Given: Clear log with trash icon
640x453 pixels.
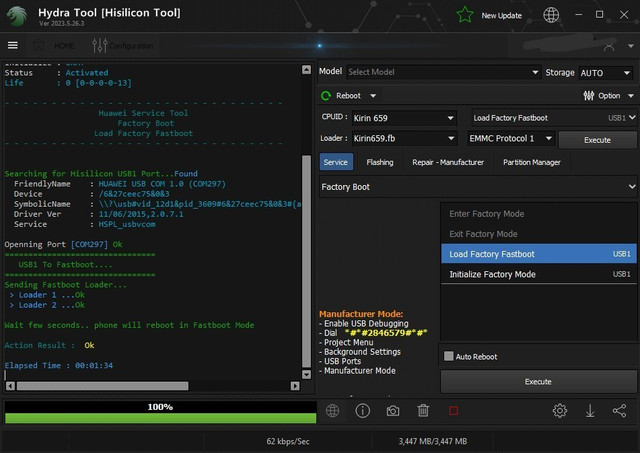Looking at the screenshot, I should (423, 411).
